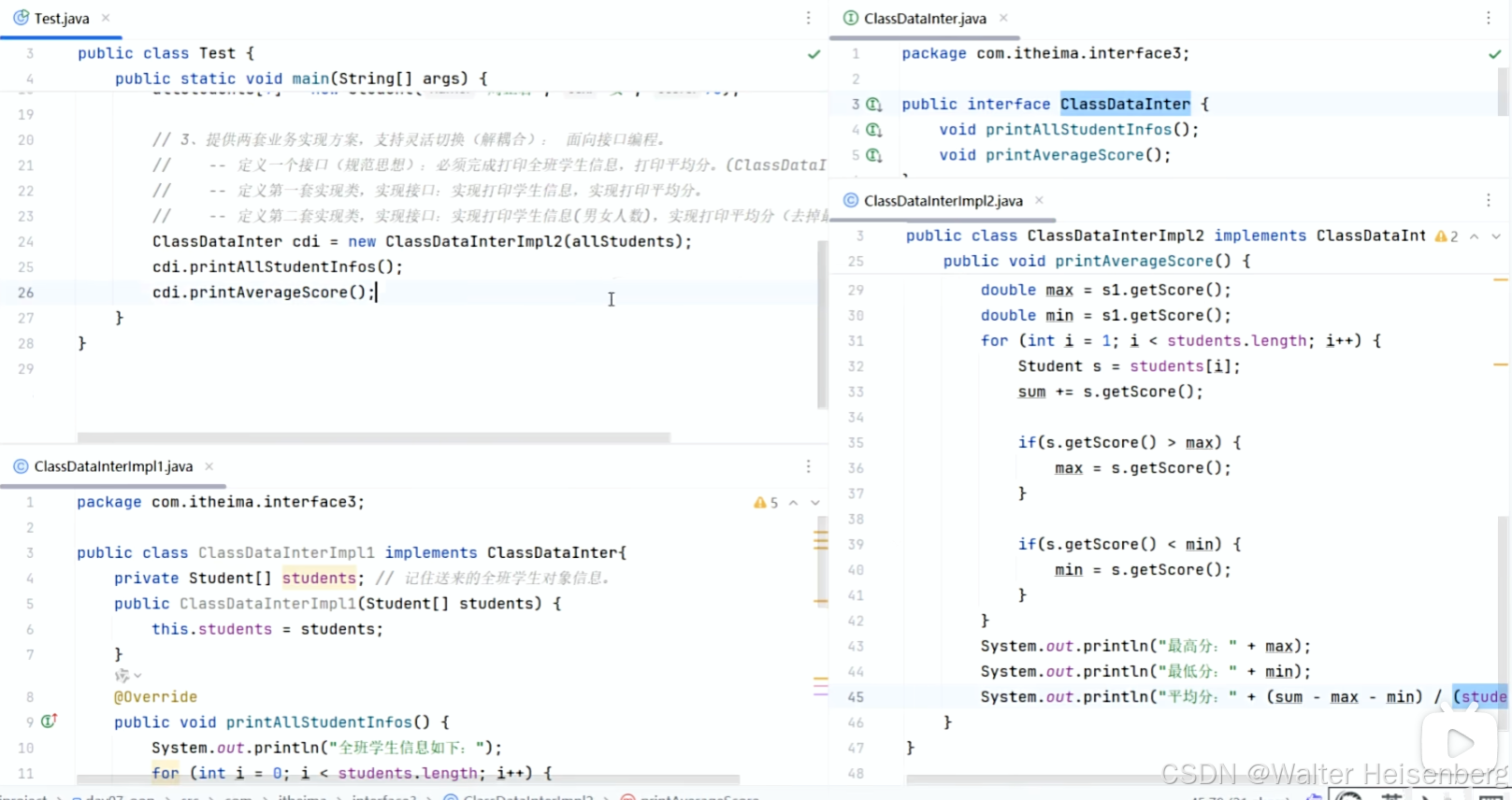1512x800 pixels.
Task: Click line number 45 in Impl2 gutter
Action: (x=856, y=697)
